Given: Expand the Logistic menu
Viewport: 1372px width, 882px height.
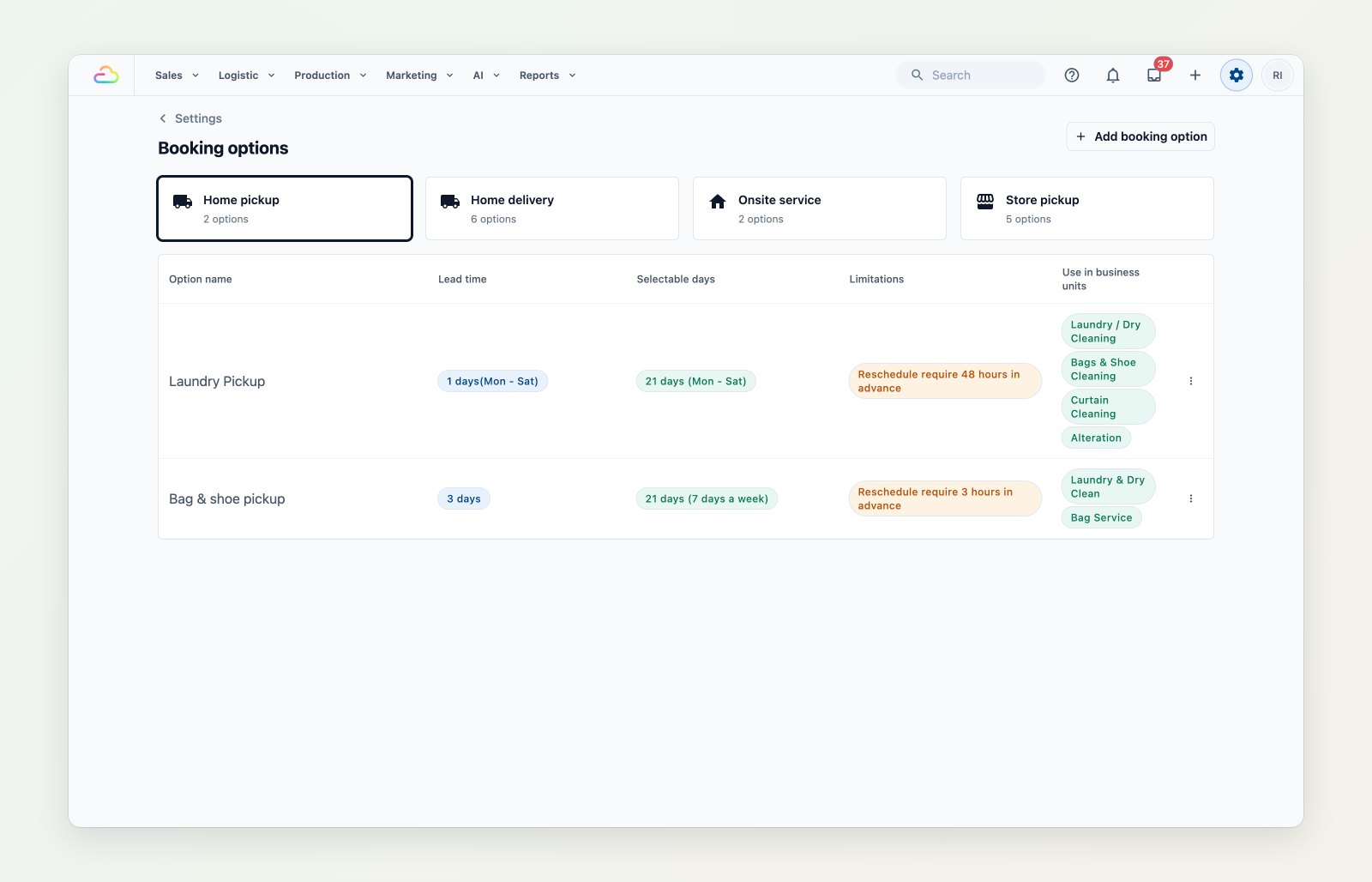Looking at the screenshot, I should pyautogui.click(x=246, y=76).
